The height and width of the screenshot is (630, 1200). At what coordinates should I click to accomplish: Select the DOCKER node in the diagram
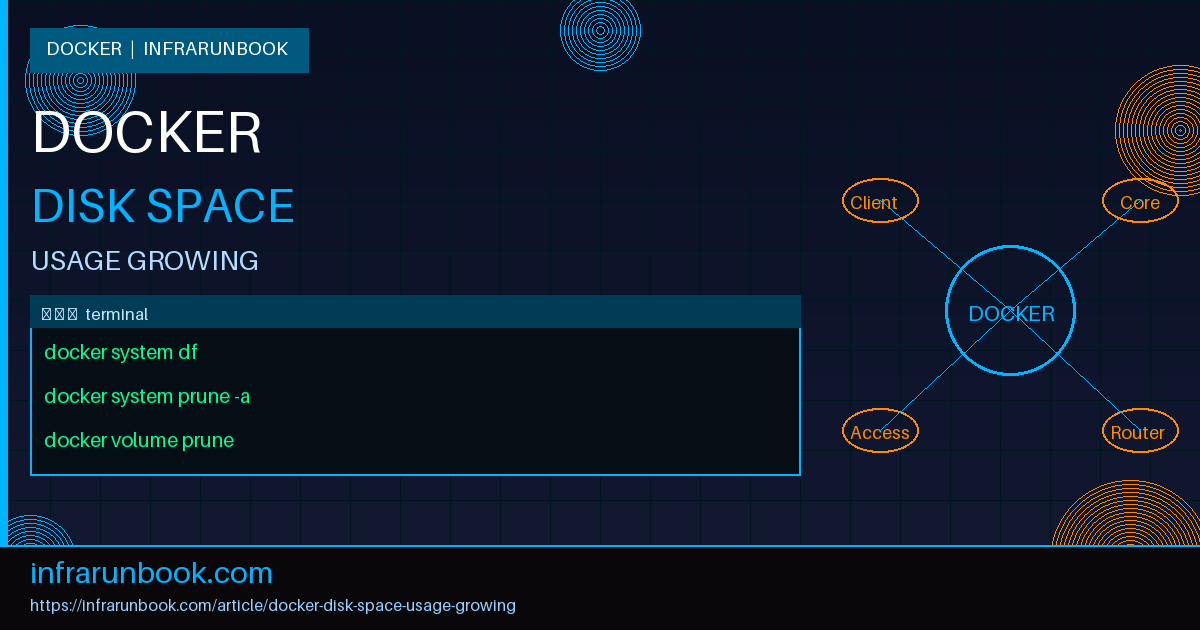coord(1010,312)
